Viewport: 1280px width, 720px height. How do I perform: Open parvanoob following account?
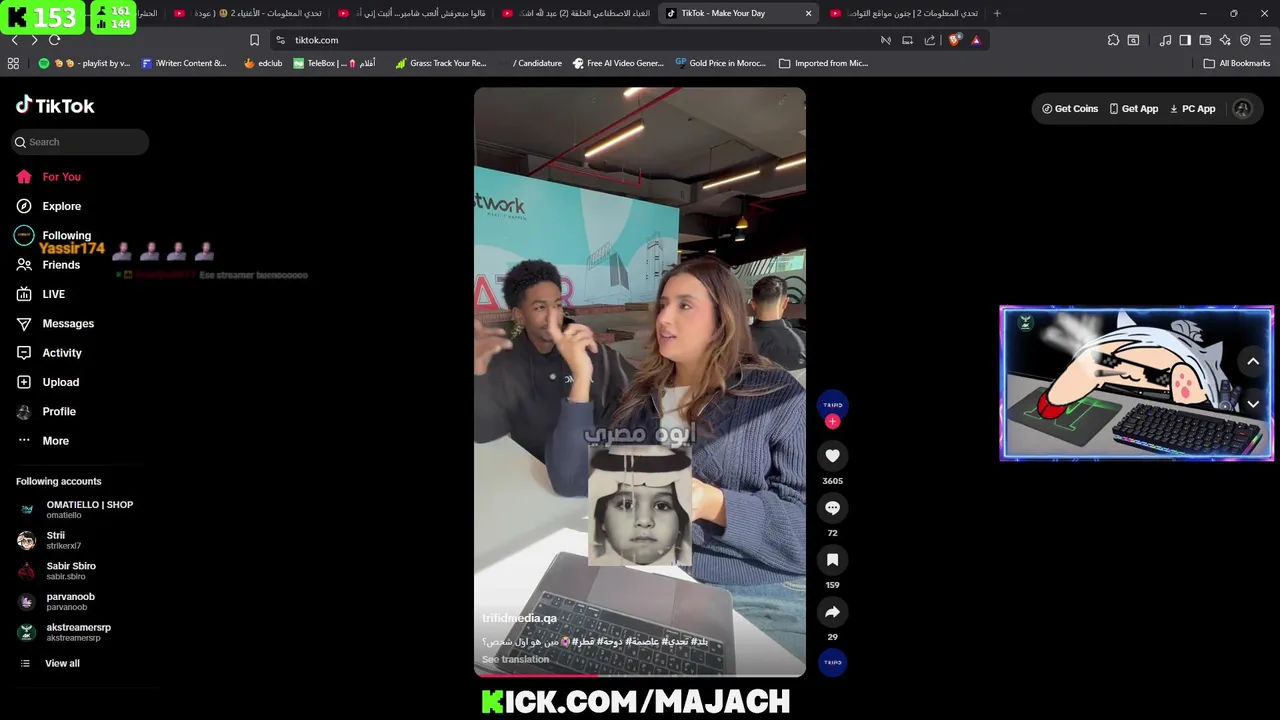point(57,602)
